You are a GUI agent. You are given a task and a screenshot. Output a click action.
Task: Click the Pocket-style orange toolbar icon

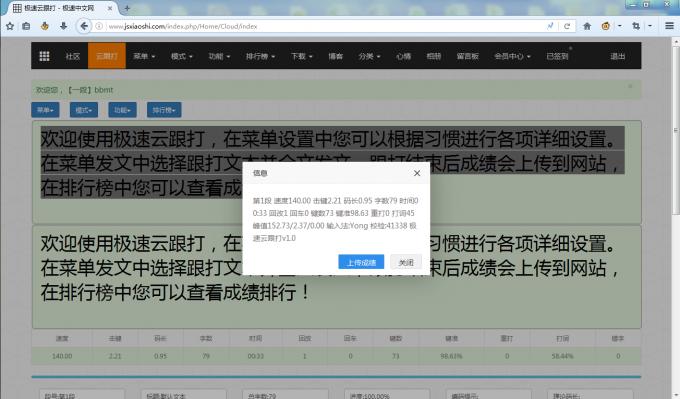45,26
